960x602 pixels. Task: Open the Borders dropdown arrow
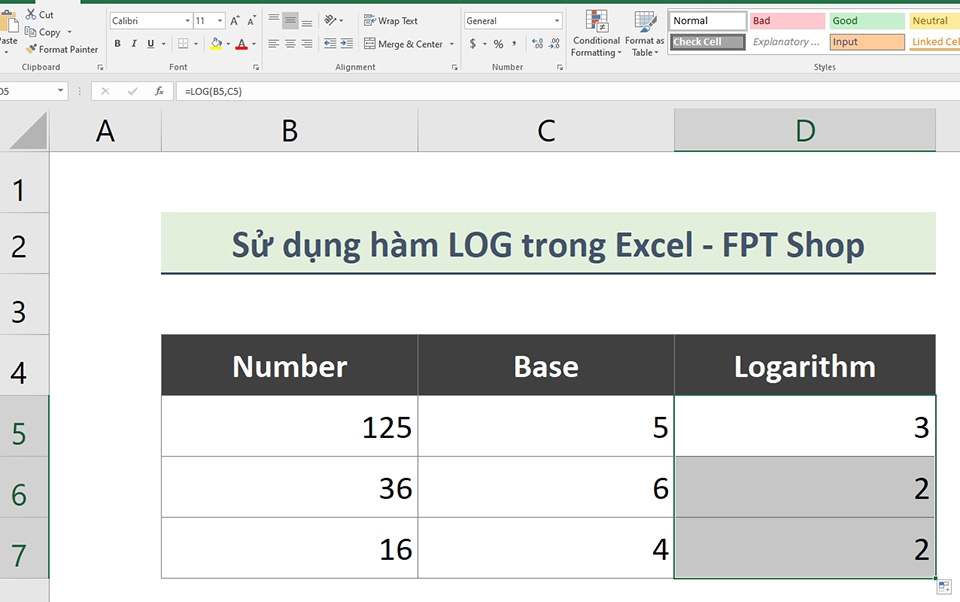click(x=196, y=43)
